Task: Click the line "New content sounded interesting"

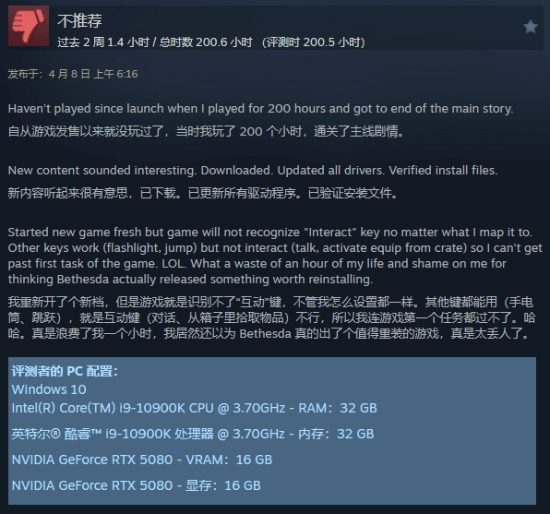Action: pos(253,171)
